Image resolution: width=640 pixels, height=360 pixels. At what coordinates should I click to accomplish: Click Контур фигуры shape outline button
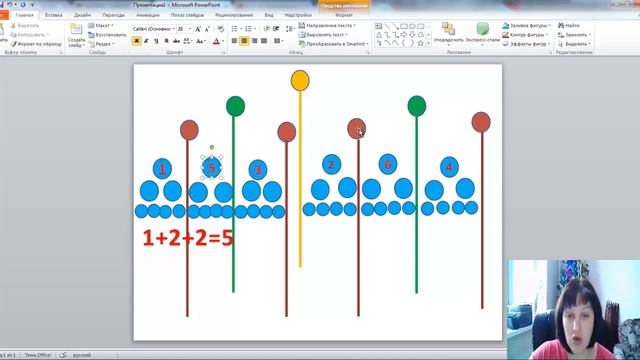tap(526, 35)
